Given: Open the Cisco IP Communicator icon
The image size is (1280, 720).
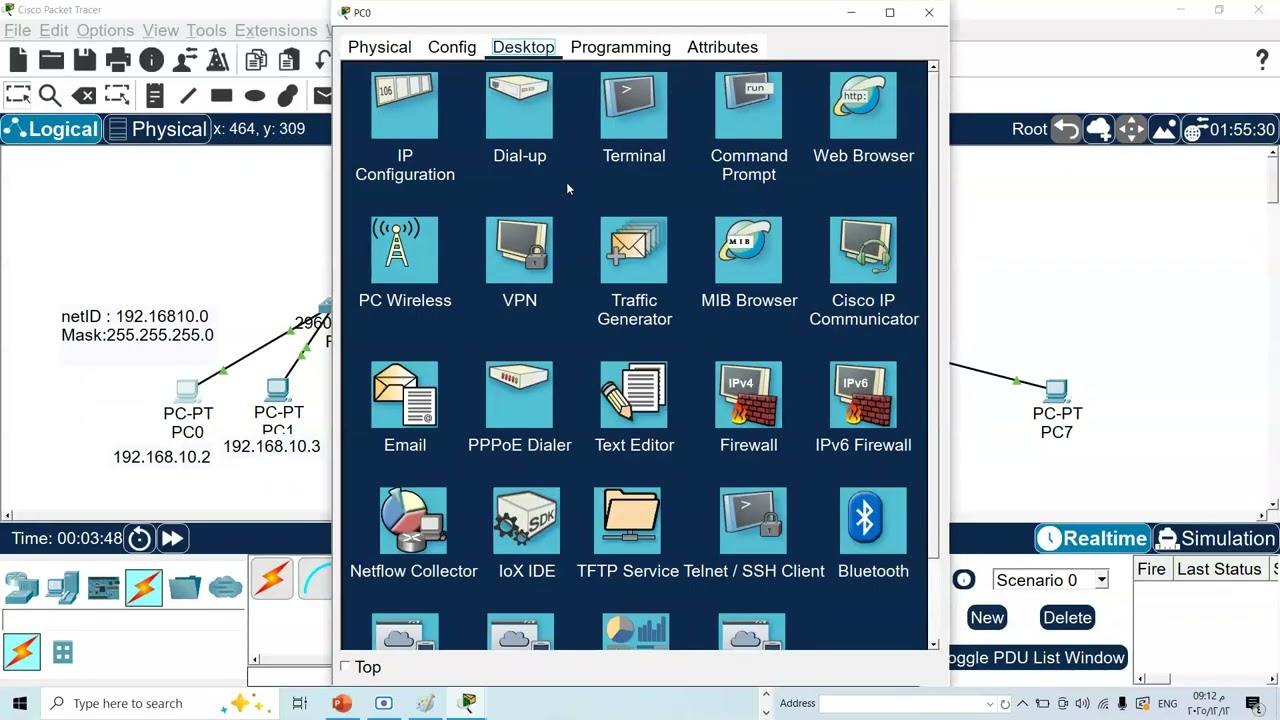Looking at the screenshot, I should (x=863, y=250).
